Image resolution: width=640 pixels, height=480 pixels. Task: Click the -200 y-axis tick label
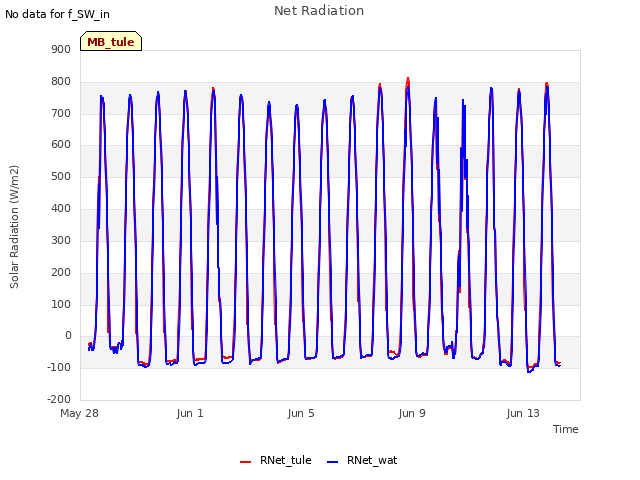point(59,399)
